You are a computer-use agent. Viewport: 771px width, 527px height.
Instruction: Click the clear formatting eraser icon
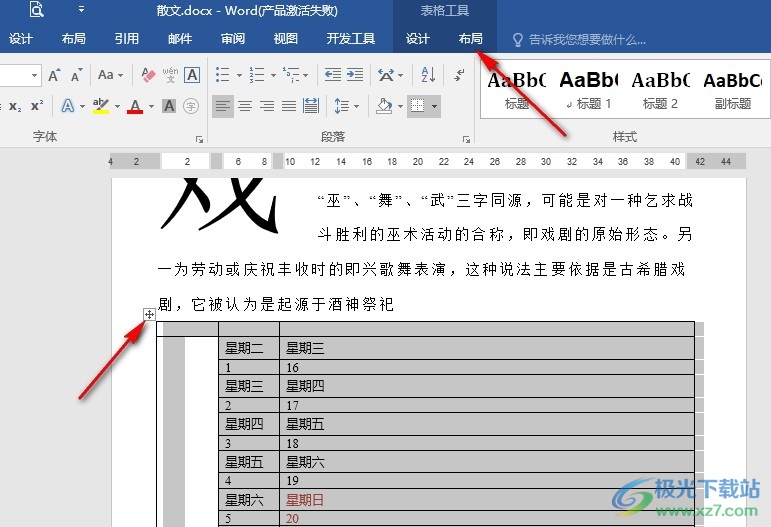148,75
